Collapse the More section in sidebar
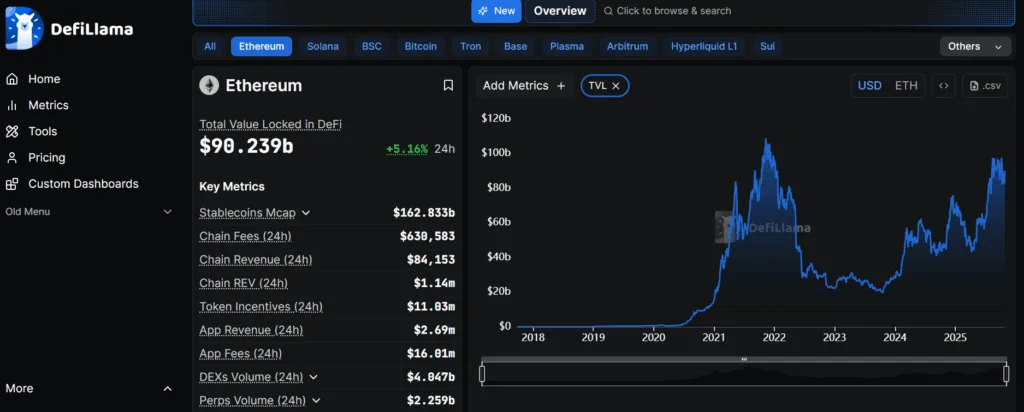Screen dimensions: 1024x412 tap(167, 389)
